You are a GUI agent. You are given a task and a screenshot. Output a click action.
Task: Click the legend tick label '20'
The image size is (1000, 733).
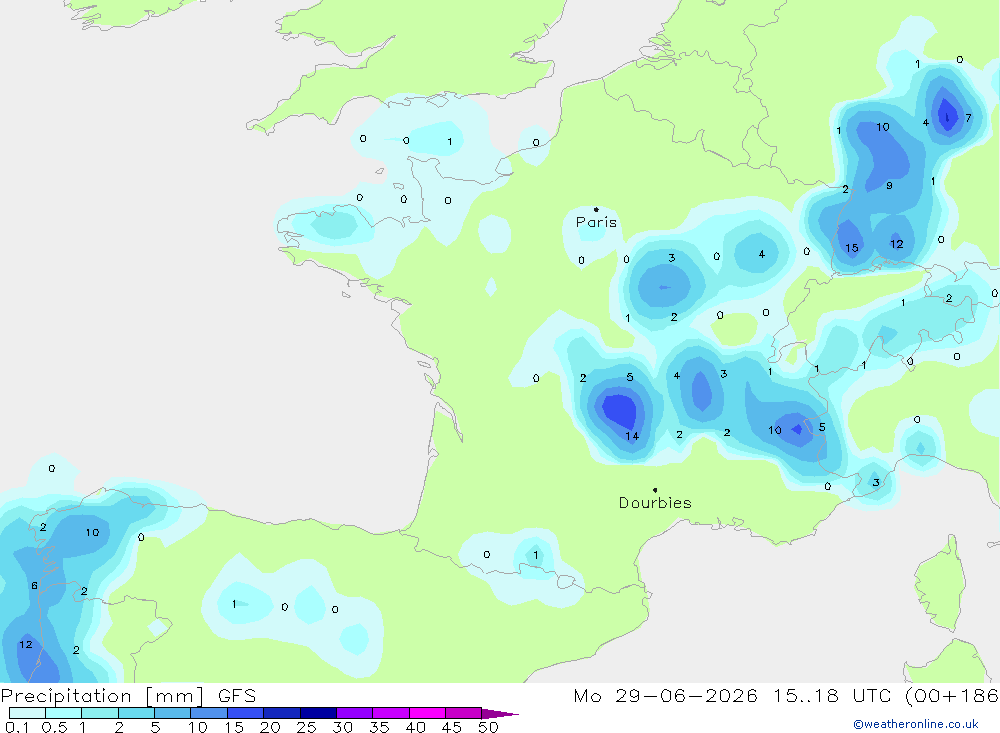click(270, 727)
